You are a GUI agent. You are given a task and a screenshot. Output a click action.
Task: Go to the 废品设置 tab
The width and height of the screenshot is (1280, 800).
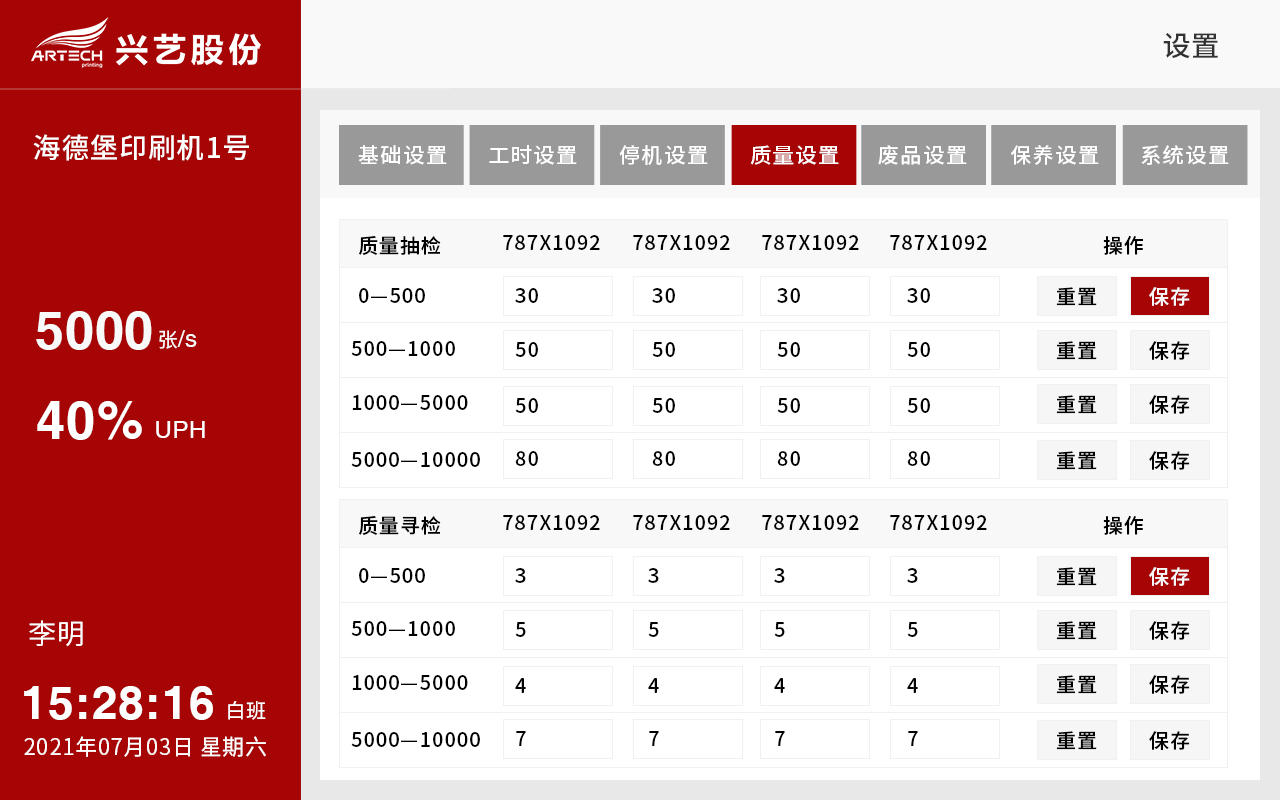click(x=923, y=155)
